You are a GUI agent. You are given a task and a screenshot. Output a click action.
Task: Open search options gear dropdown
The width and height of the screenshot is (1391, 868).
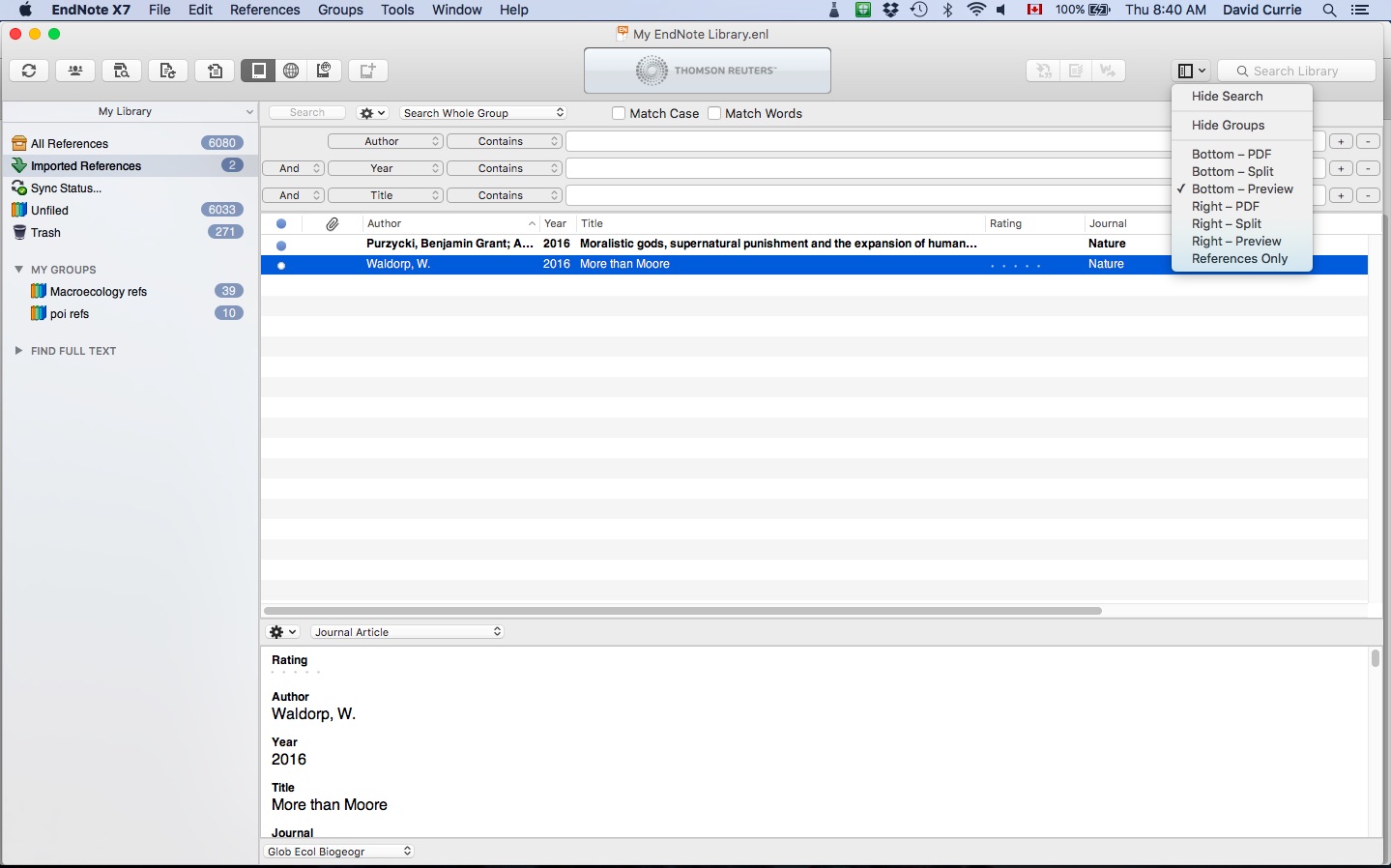[372, 113]
